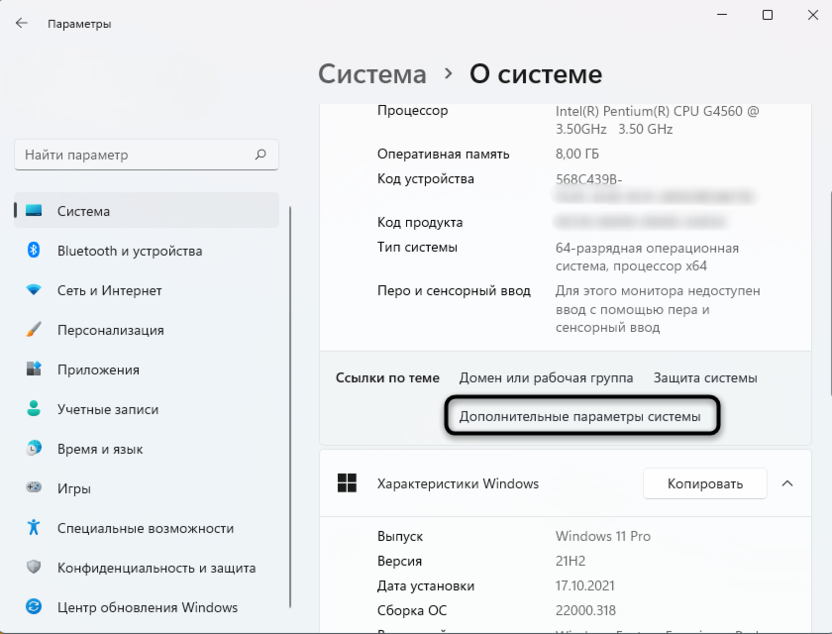Go to the Игры section
This screenshot has width=832, height=634.
tap(146, 488)
